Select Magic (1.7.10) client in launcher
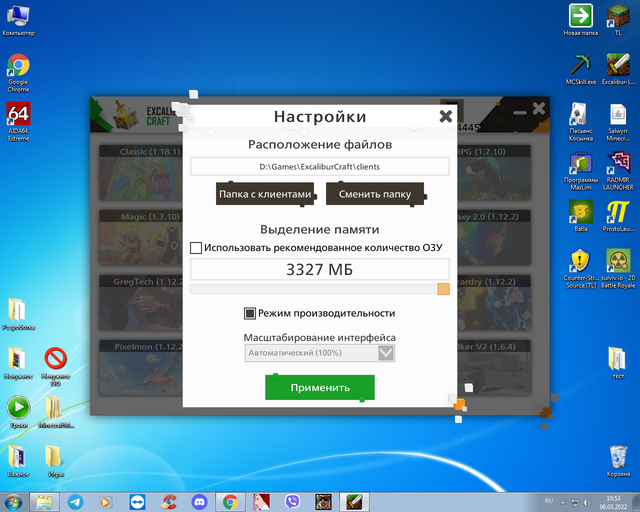Image resolution: width=640 pixels, height=512 pixels. (x=141, y=238)
